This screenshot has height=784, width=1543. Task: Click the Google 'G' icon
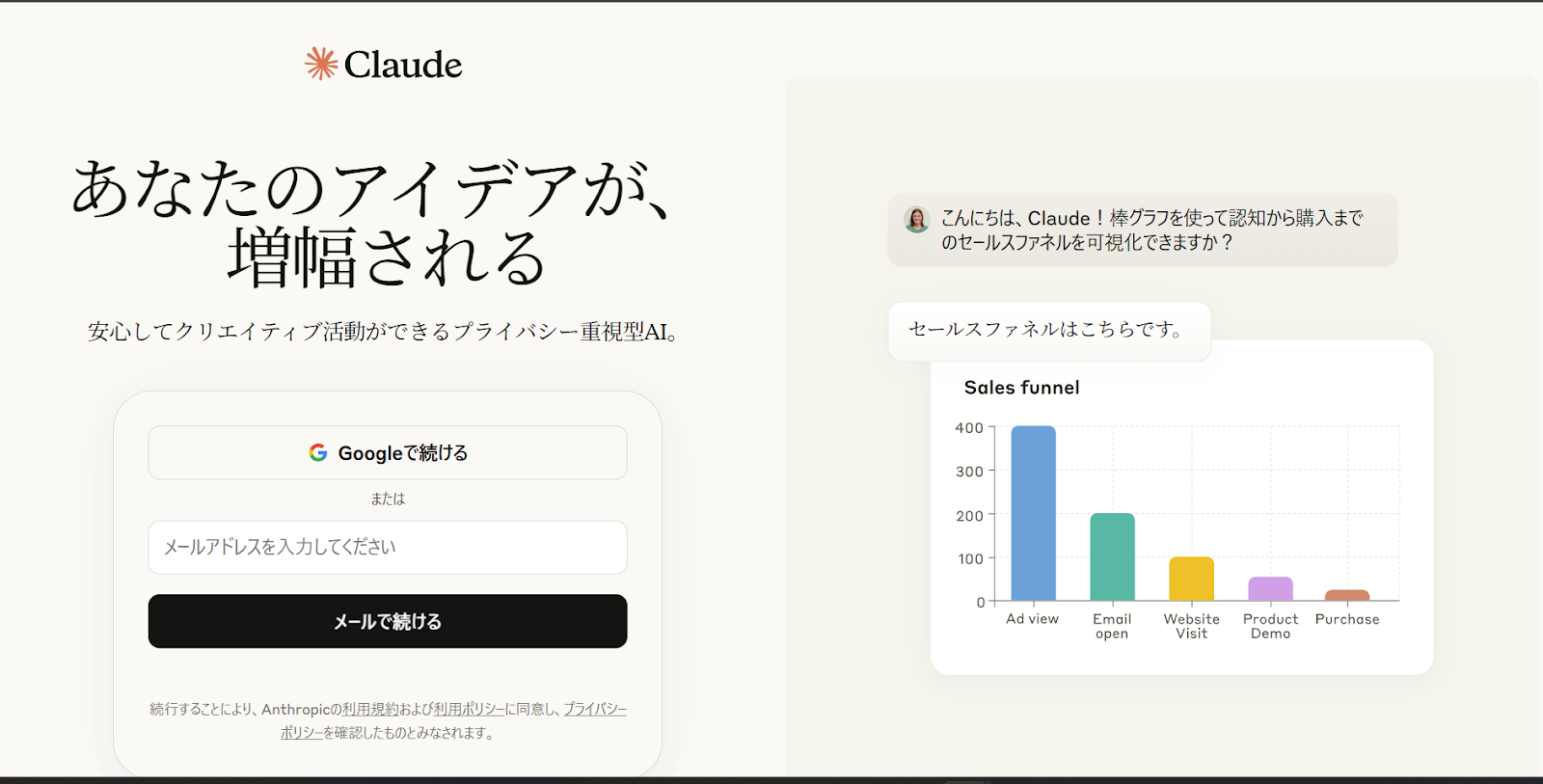(318, 452)
